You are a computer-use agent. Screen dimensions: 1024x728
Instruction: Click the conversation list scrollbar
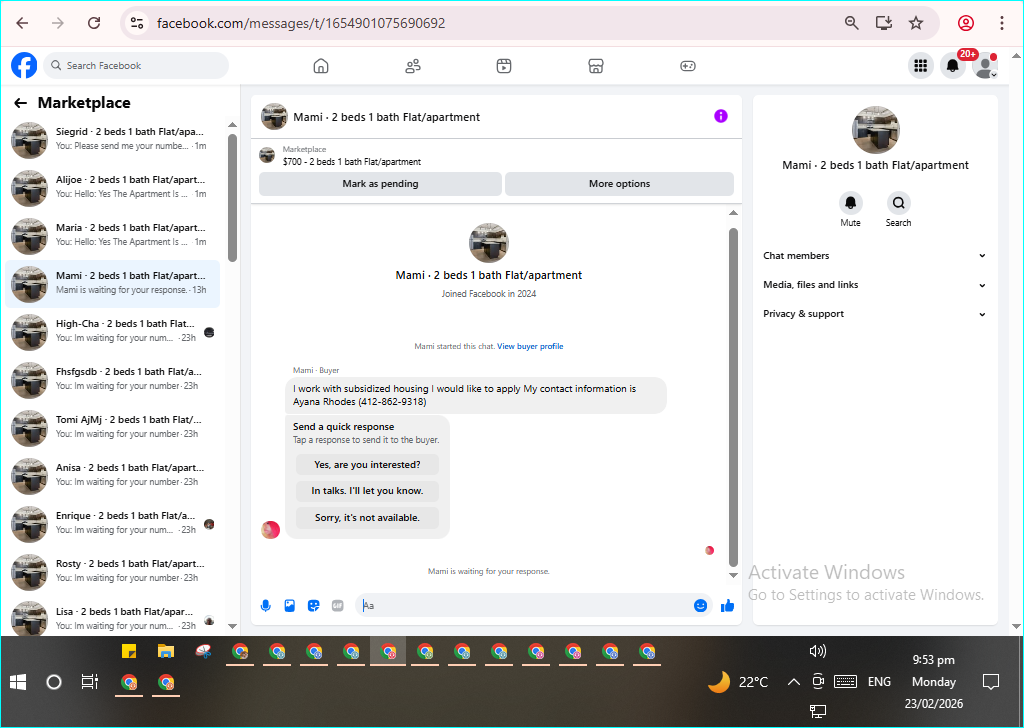[x=232, y=198]
